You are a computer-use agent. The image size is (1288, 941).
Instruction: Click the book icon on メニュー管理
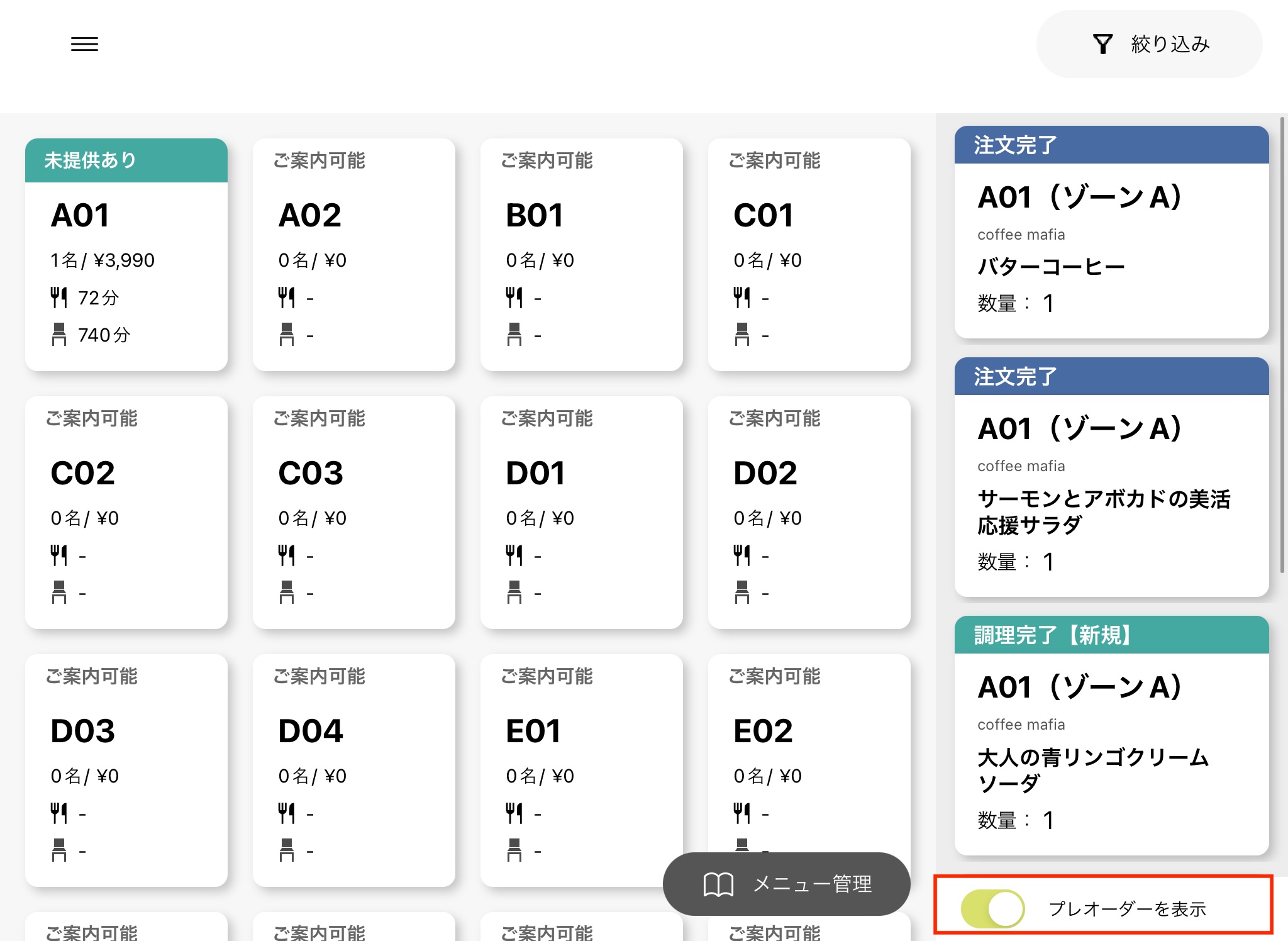[x=718, y=884]
